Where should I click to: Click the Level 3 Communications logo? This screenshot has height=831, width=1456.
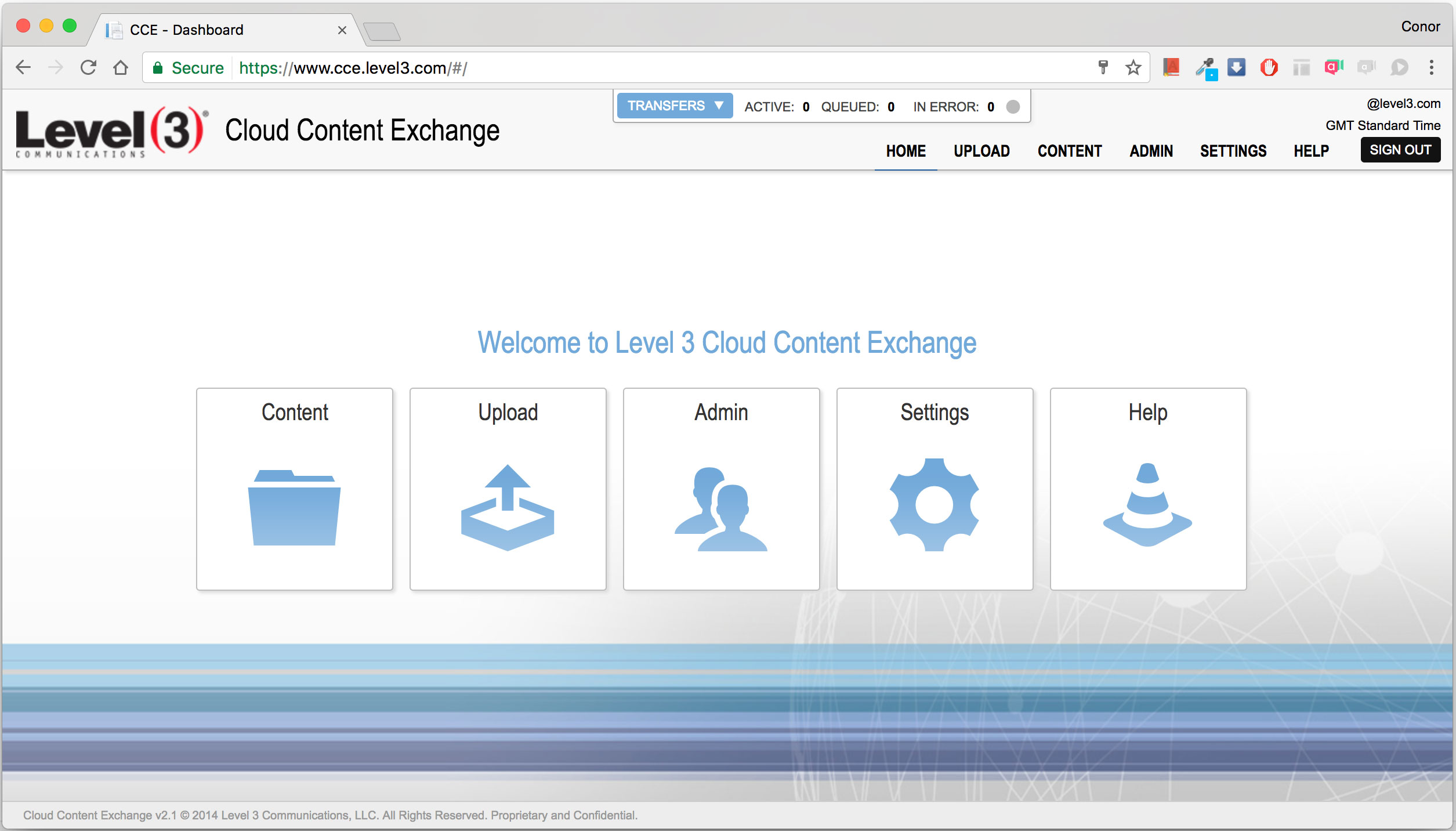111,132
